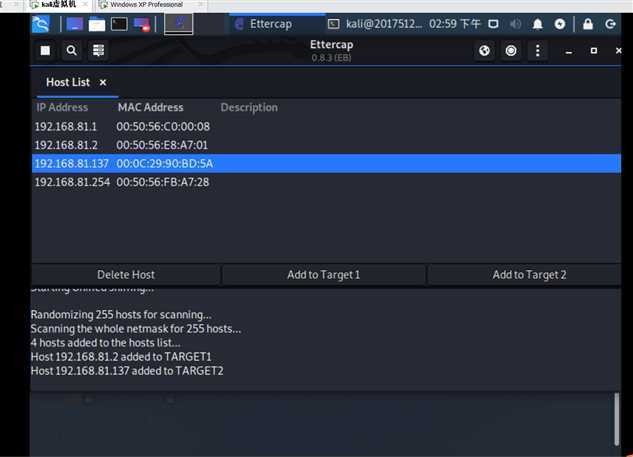Sort by the MAC Address column header
Screen dimensions: 633x457
point(151,107)
